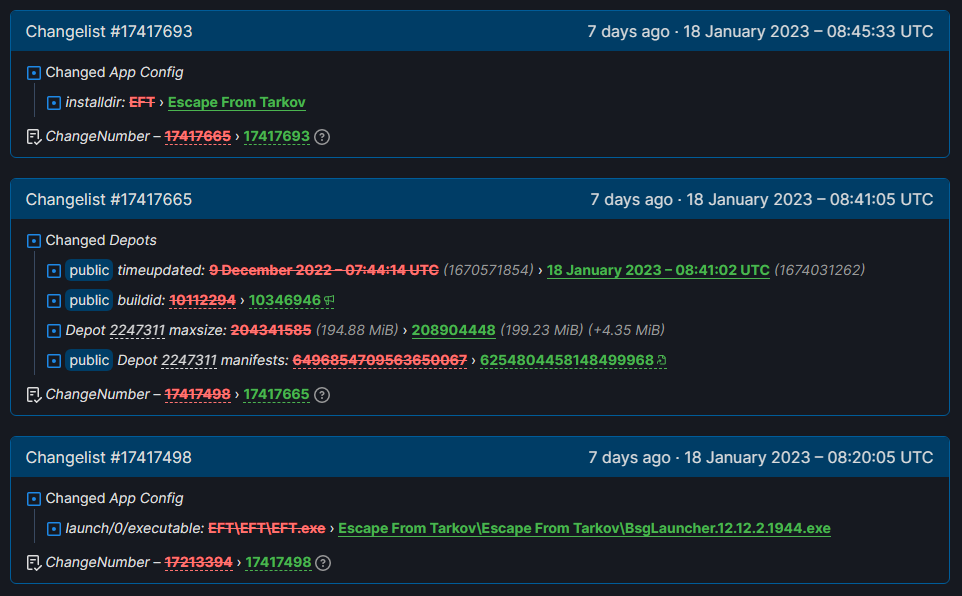Open old change number 17417665 in first changelist
The height and width of the screenshot is (596, 962).
click(198, 136)
